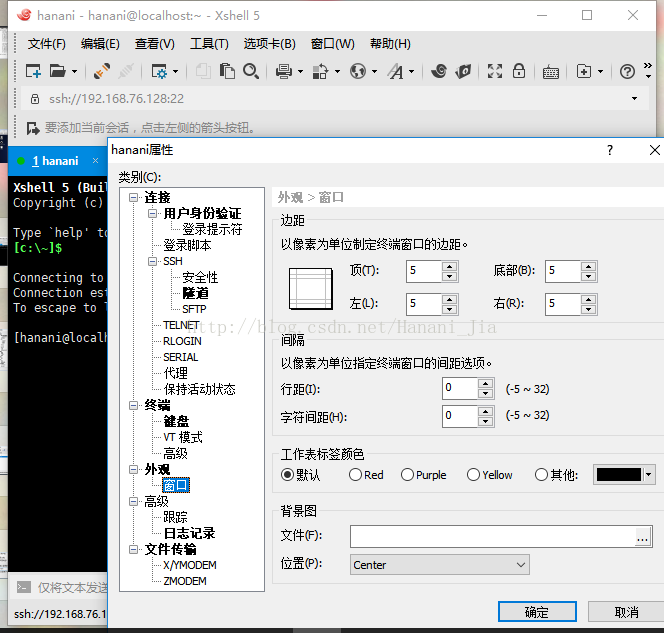Select the Yellow tab color radio button

[x=473, y=475]
